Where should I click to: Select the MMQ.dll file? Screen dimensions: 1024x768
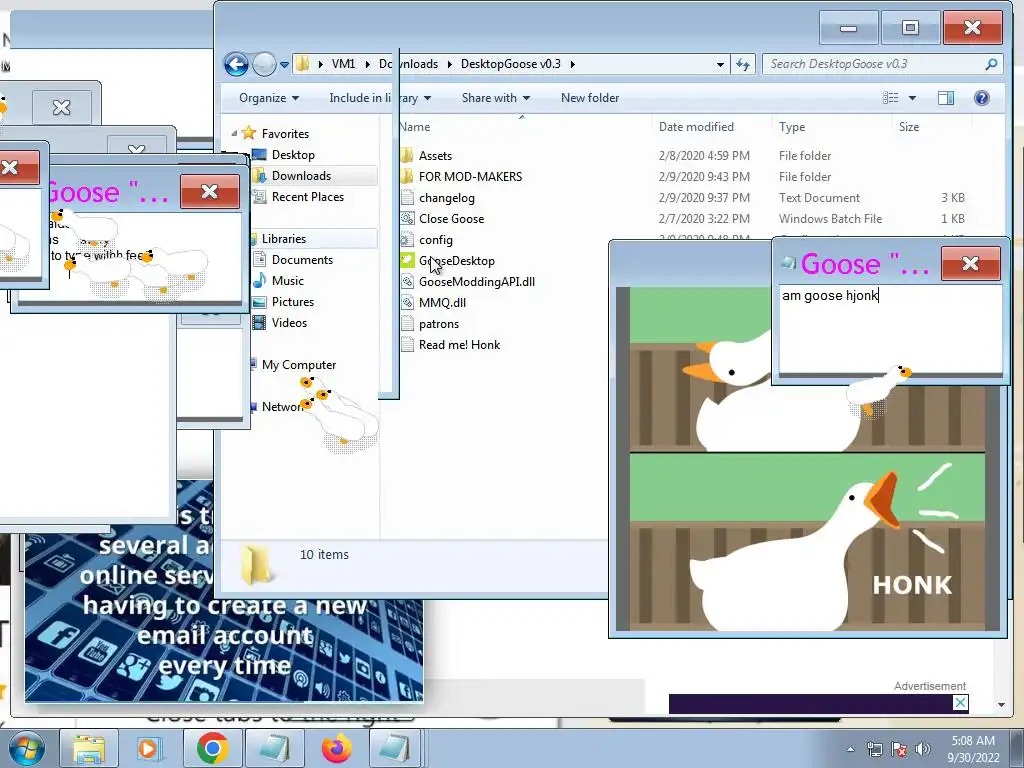click(442, 302)
